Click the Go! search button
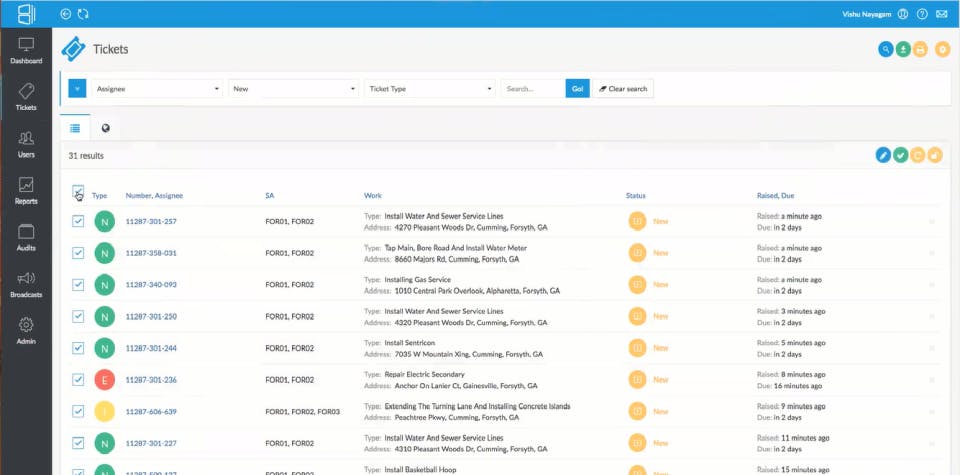Image resolution: width=960 pixels, height=475 pixels. [577, 89]
